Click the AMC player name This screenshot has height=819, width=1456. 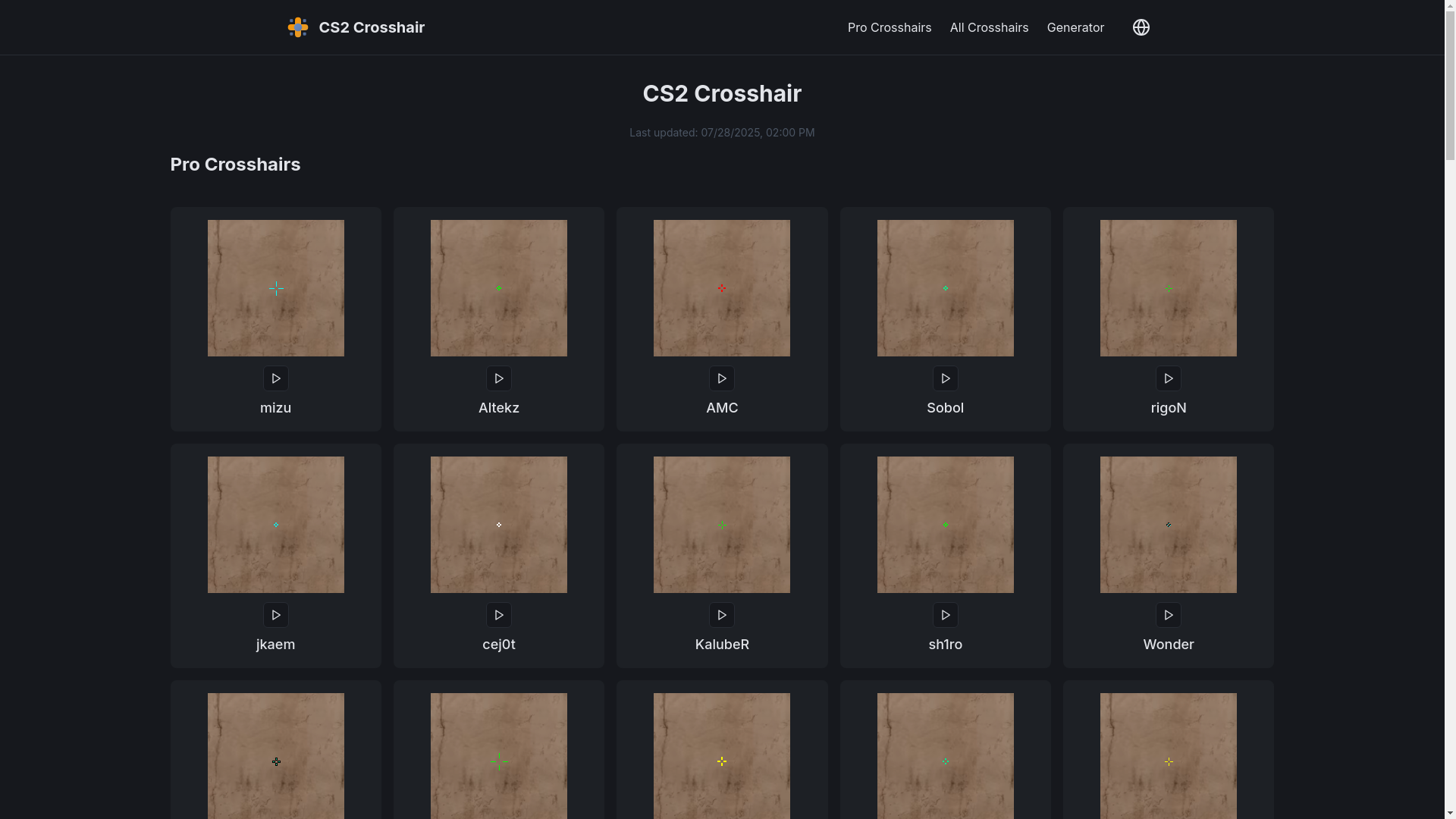(x=722, y=408)
